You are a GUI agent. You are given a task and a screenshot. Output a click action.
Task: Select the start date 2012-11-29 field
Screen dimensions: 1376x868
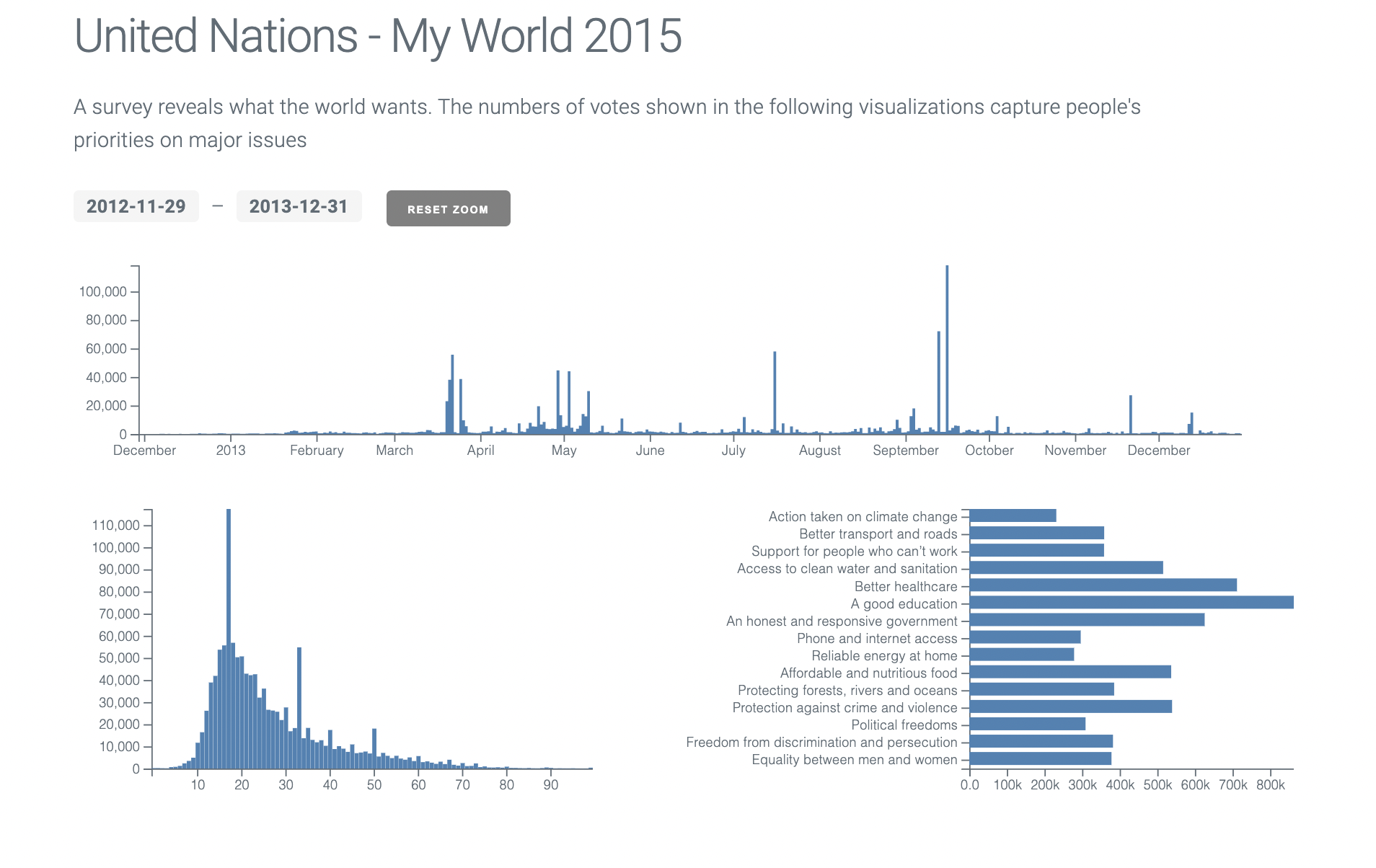point(136,206)
